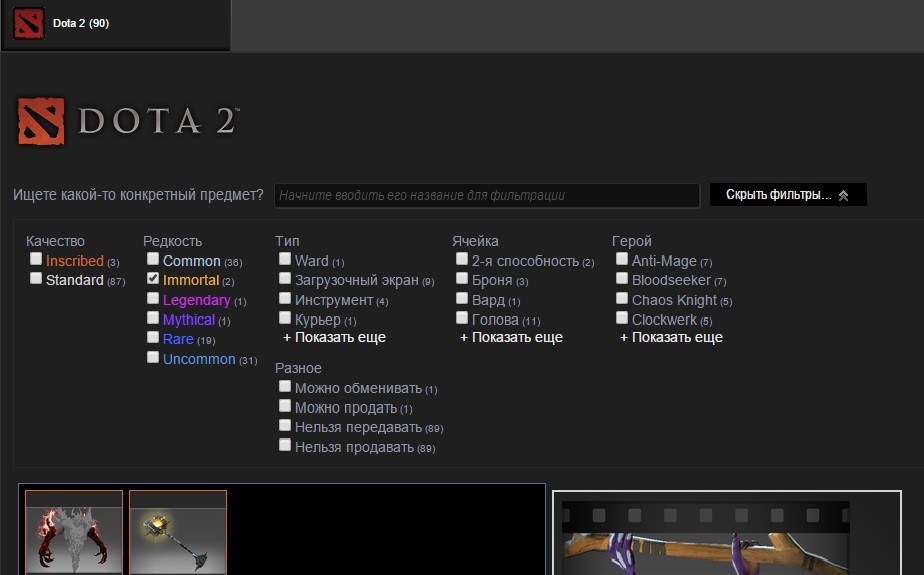Click the item preview image with purple hands

[x=706, y=538]
